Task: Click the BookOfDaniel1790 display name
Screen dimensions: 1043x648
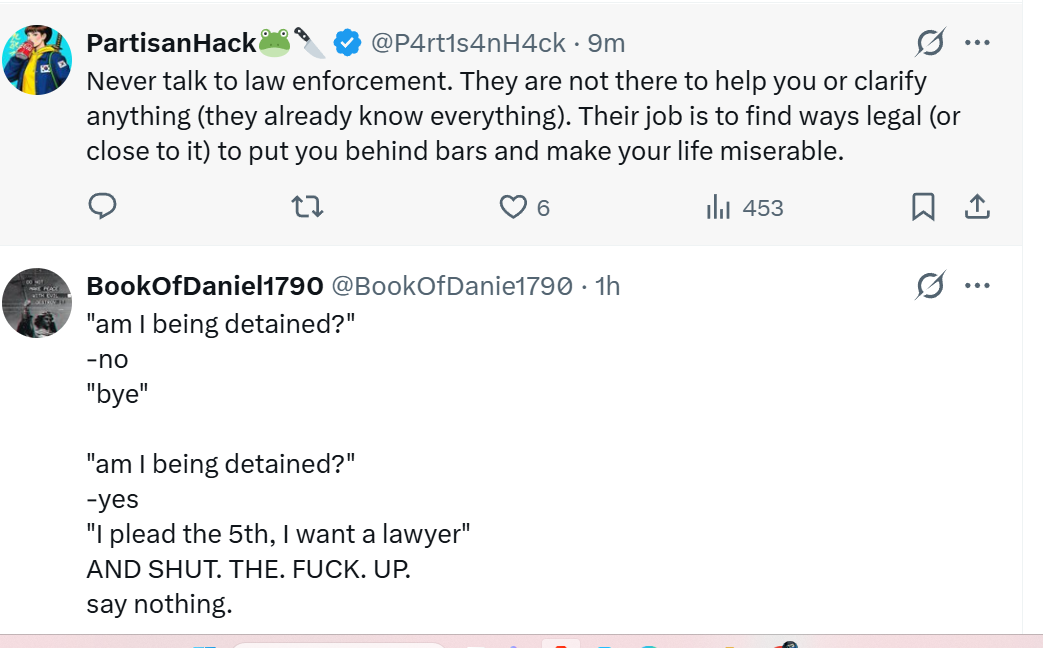Action: (x=205, y=286)
